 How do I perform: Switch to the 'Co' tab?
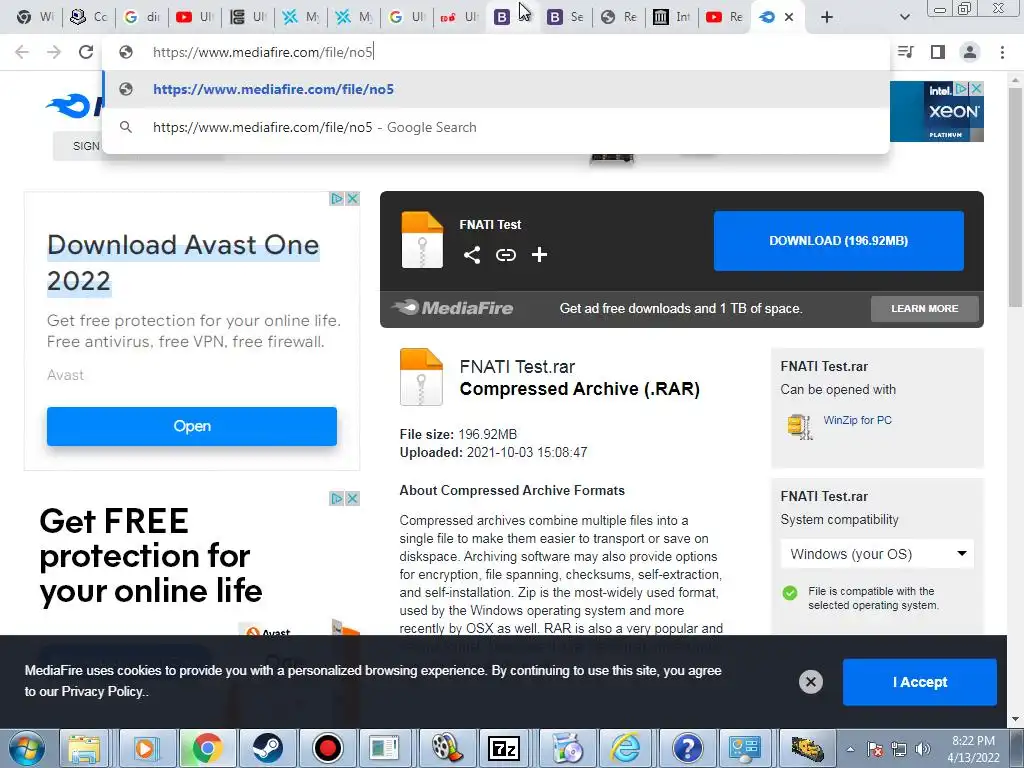tap(89, 17)
